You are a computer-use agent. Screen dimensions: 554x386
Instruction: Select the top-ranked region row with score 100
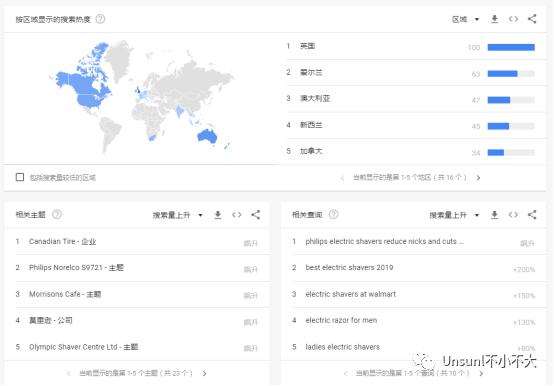pyautogui.click(x=411, y=47)
